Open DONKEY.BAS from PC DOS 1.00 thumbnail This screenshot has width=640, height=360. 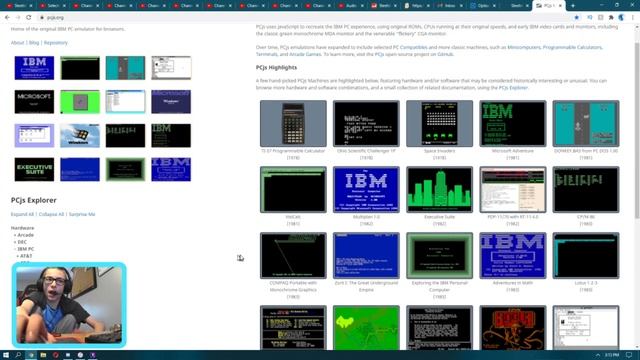(586, 123)
